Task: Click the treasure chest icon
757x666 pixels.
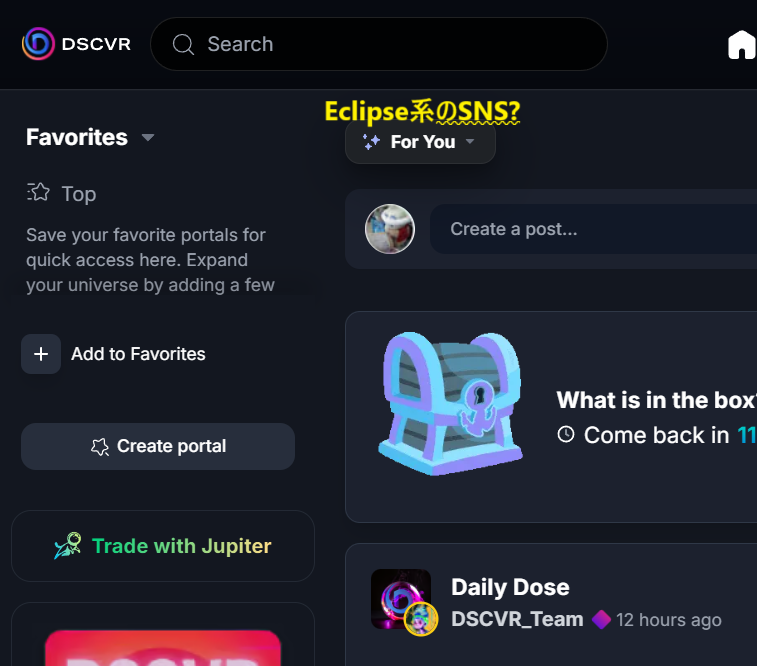Action: point(450,403)
